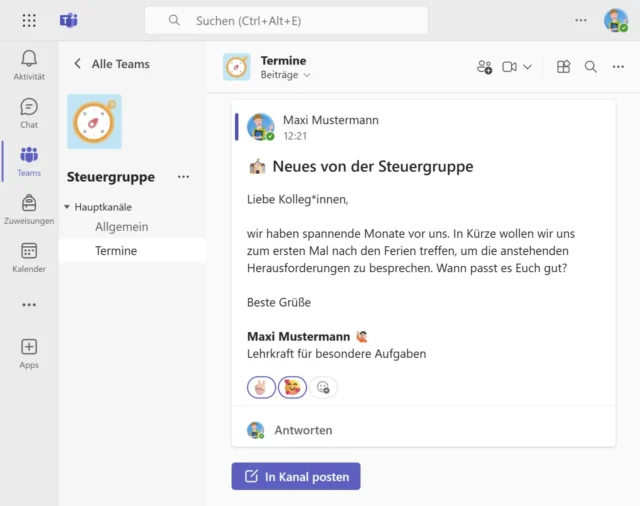Expand the meeting options dropdown arrow
Image resolution: width=640 pixels, height=506 pixels.
click(x=528, y=67)
